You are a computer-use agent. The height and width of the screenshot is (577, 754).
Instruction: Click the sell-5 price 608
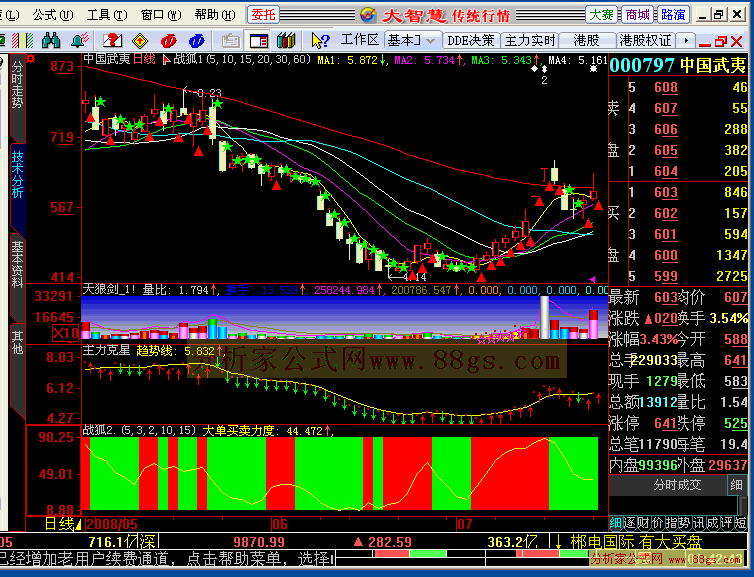[666, 87]
